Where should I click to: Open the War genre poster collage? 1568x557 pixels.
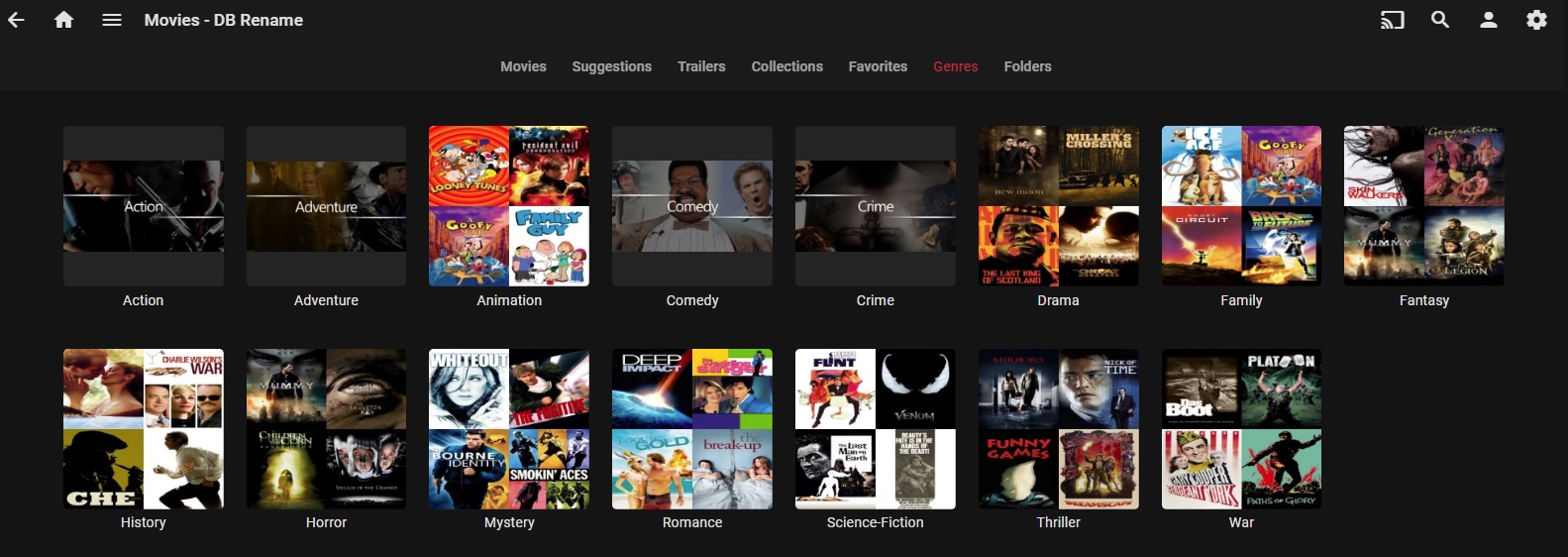pos(1241,429)
